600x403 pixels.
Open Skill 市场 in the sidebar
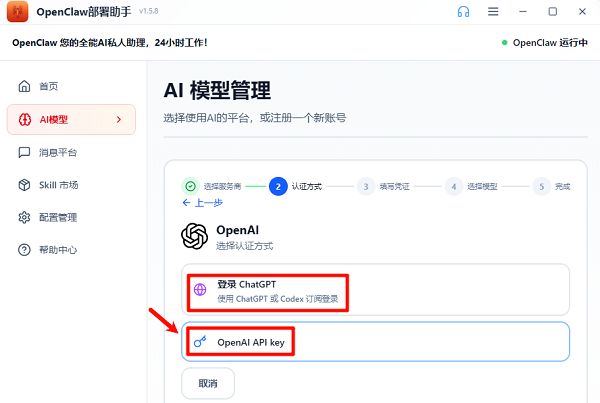(x=71, y=185)
